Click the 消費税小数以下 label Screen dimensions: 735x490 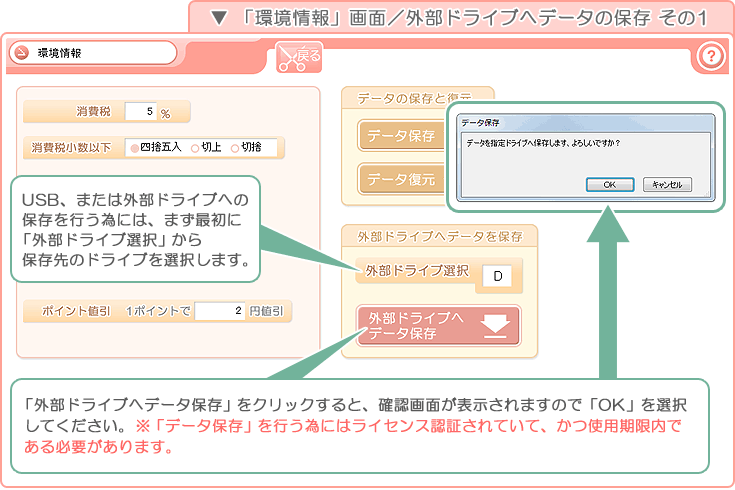pyautogui.click(x=71, y=147)
